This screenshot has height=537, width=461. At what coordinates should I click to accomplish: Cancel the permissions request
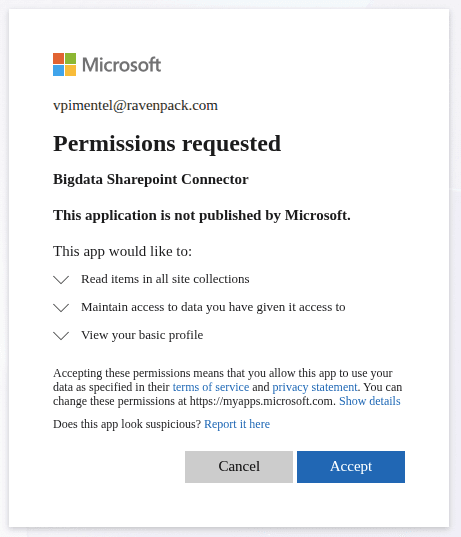click(239, 467)
